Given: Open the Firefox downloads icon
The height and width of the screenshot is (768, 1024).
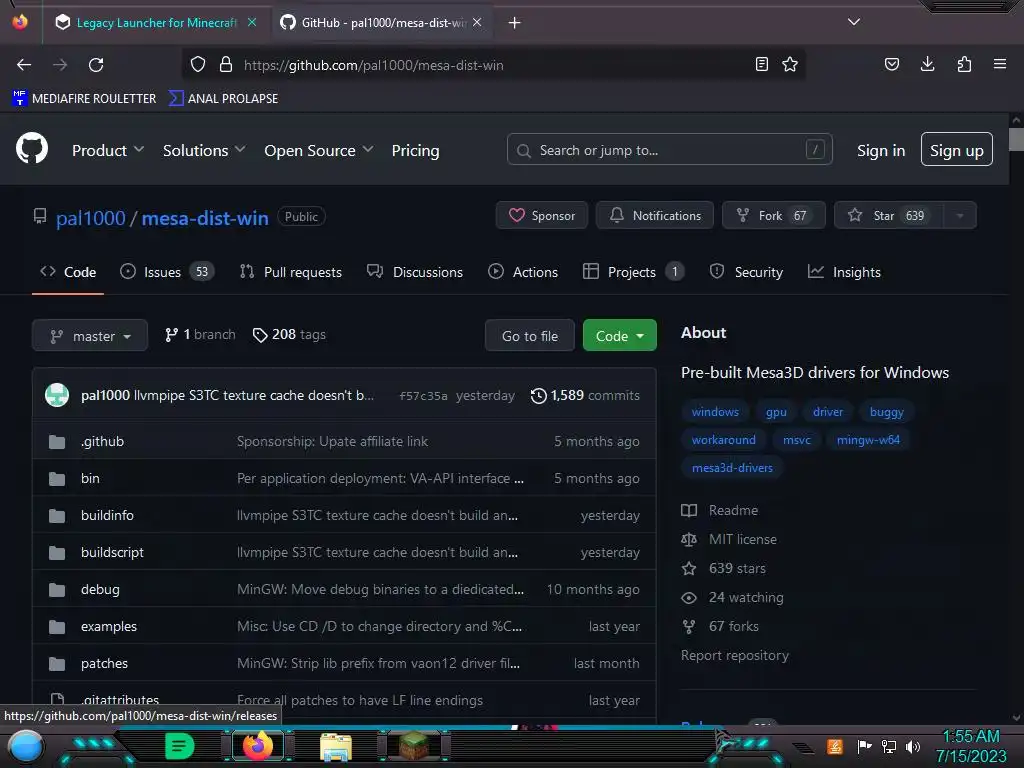Looking at the screenshot, I should (x=927, y=65).
